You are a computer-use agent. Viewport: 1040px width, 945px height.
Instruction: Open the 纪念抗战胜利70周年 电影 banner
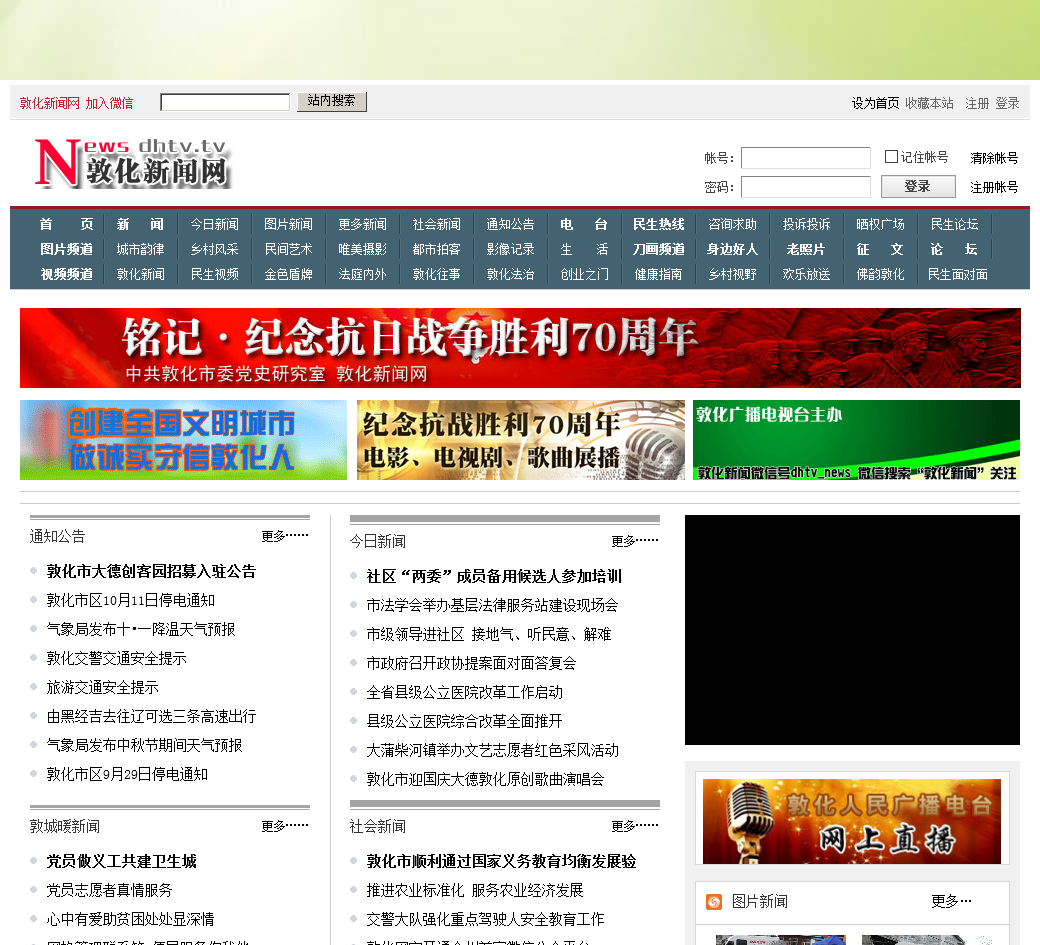coord(521,440)
